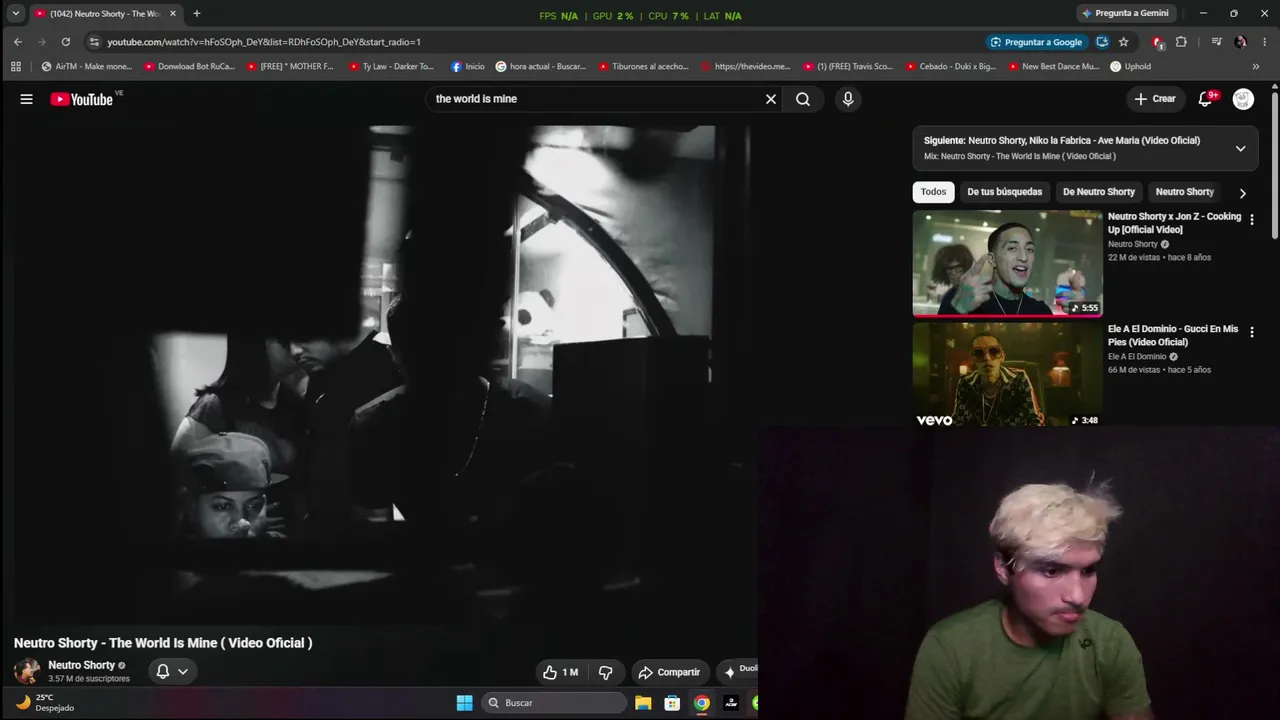Open a new browser tab
The height and width of the screenshot is (720, 1280).
tap(196, 14)
